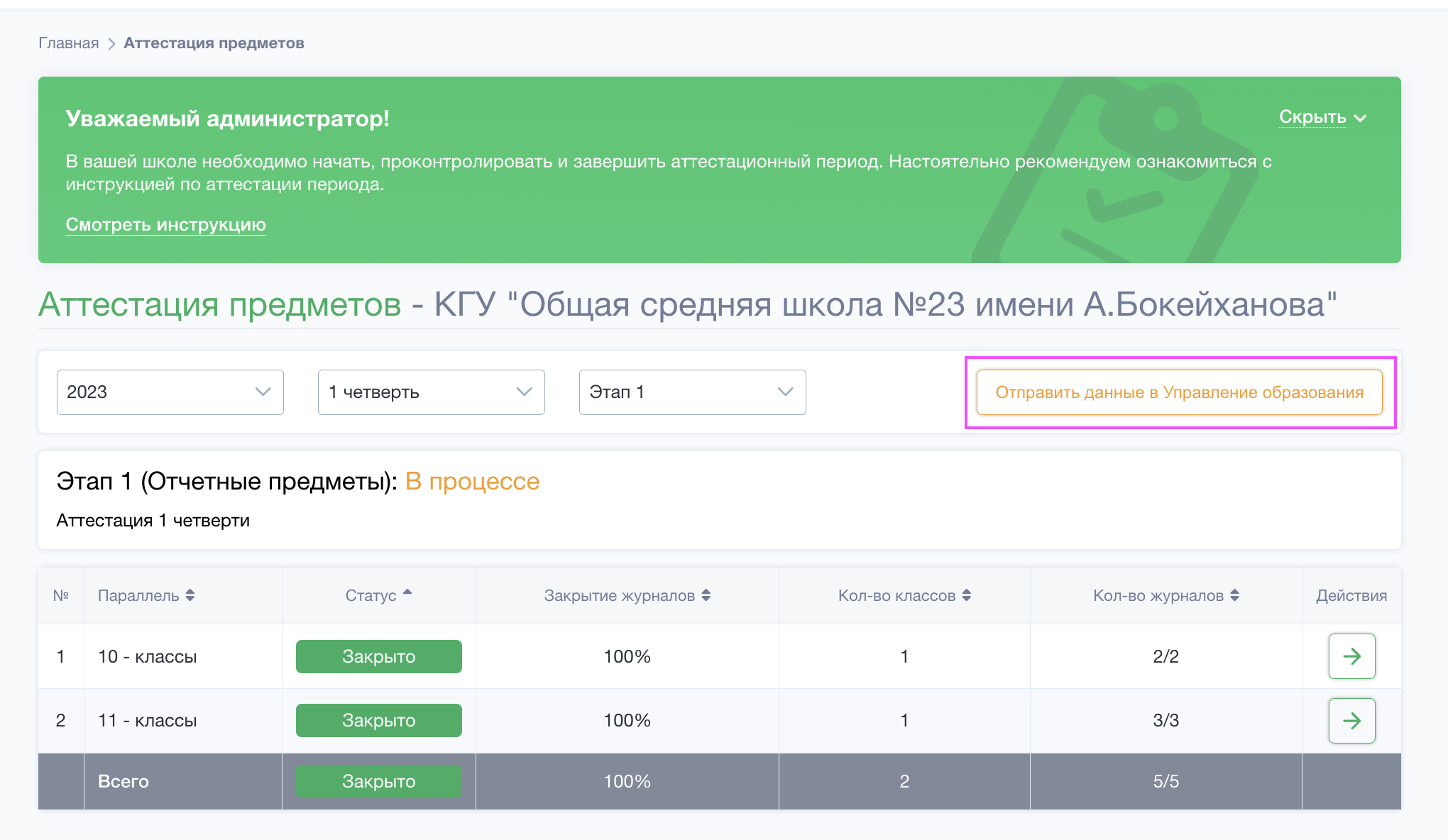
Task: Open the 2023 year dropdown
Action: (170, 392)
